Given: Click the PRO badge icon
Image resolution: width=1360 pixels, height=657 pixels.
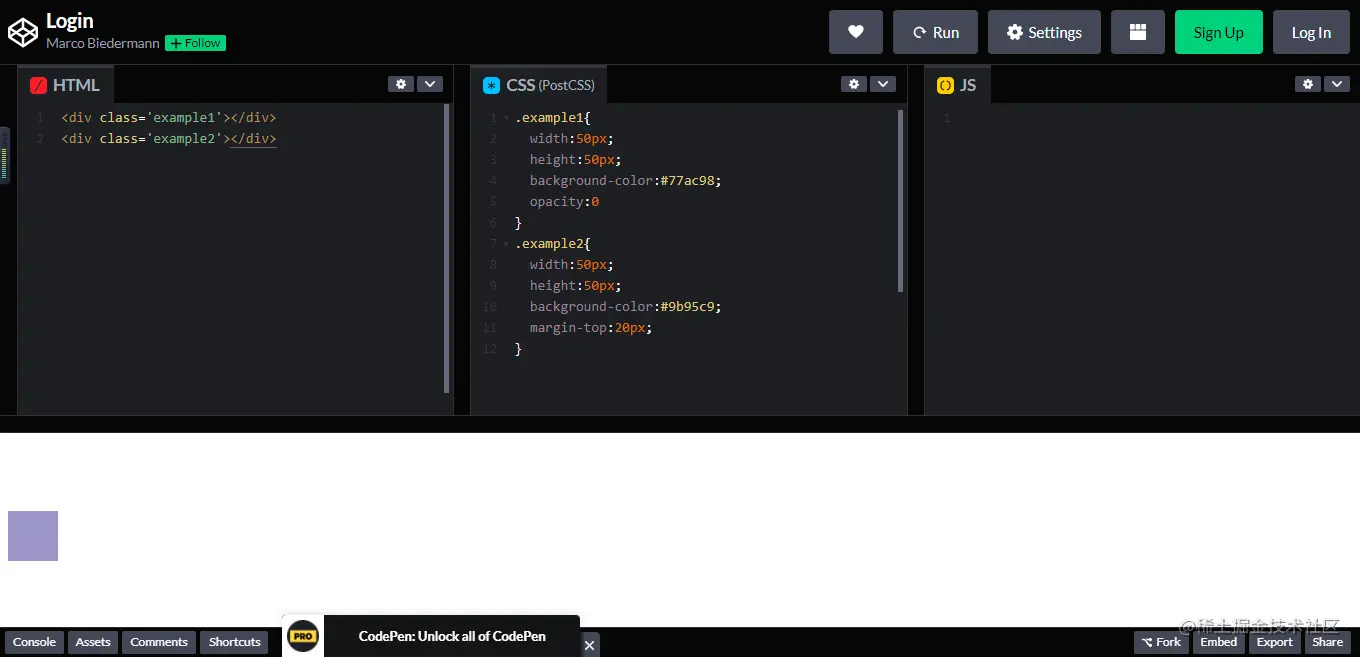Looking at the screenshot, I should (303, 636).
